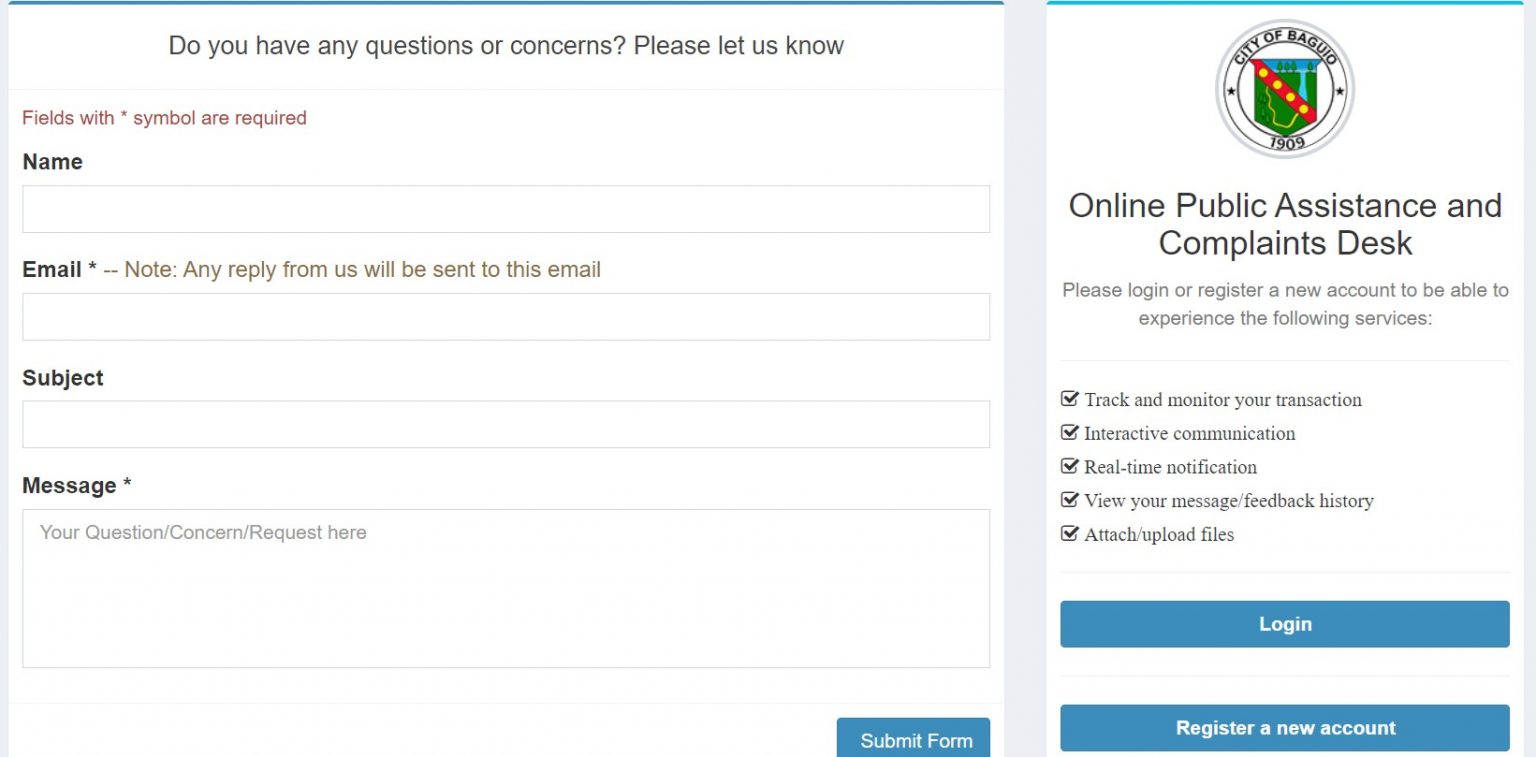This screenshot has height=757, width=1536.
Task: Click the Submit Form button
Action: coord(914,740)
